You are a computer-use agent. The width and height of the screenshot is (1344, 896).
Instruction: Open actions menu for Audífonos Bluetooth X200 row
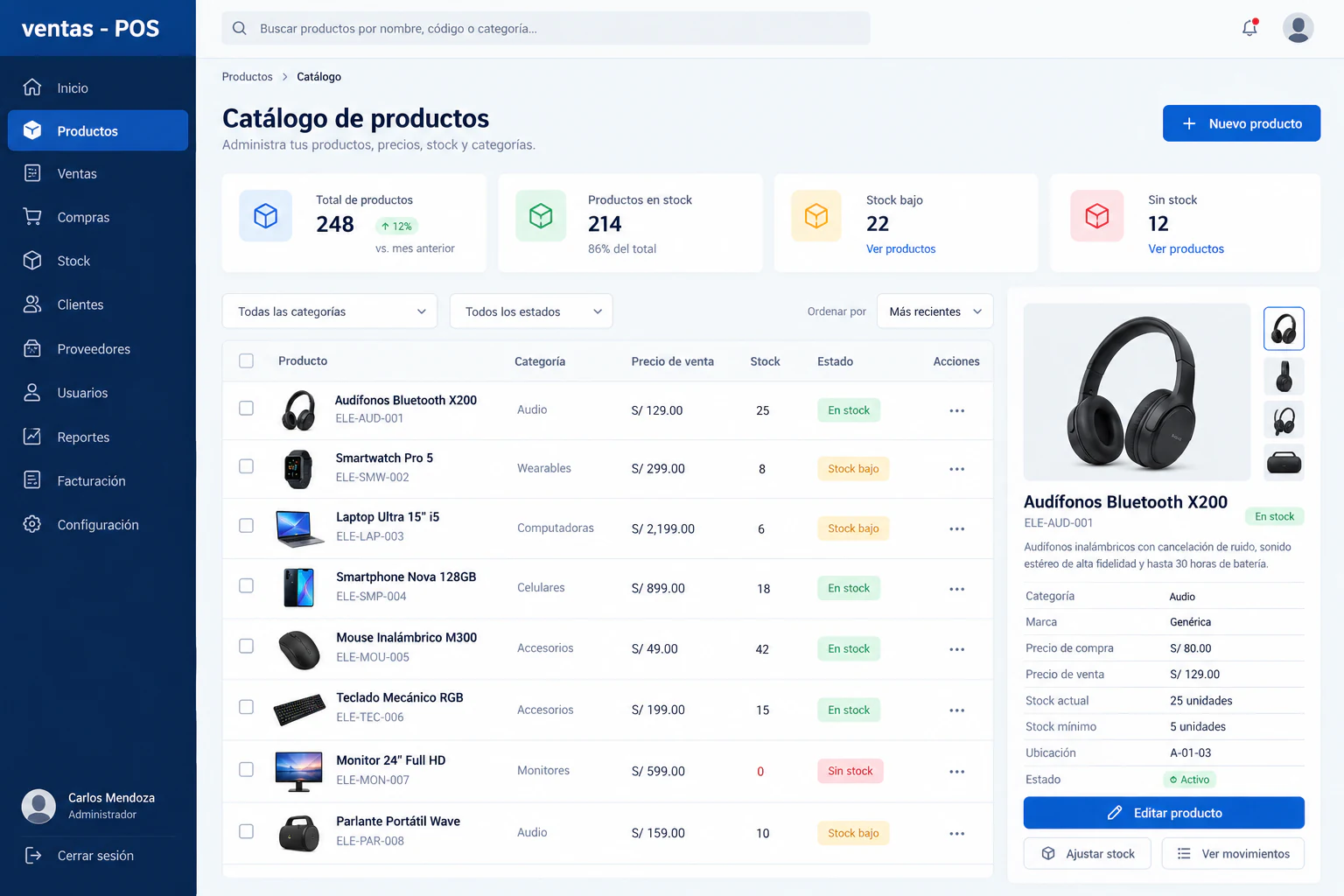point(956,410)
